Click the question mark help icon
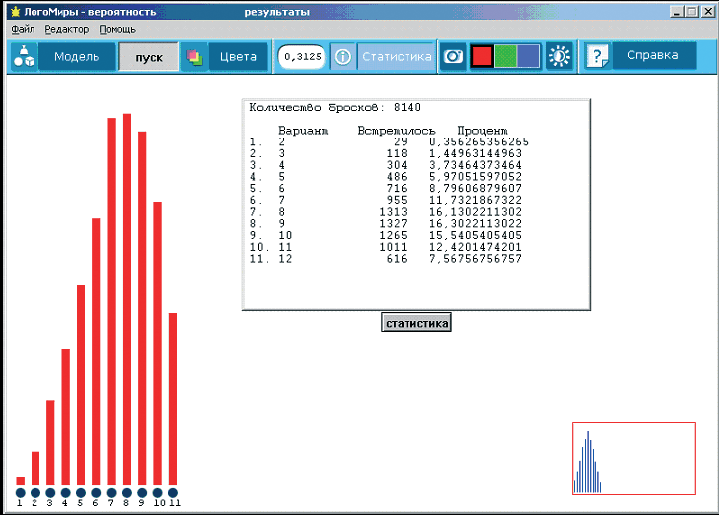 (x=597, y=57)
